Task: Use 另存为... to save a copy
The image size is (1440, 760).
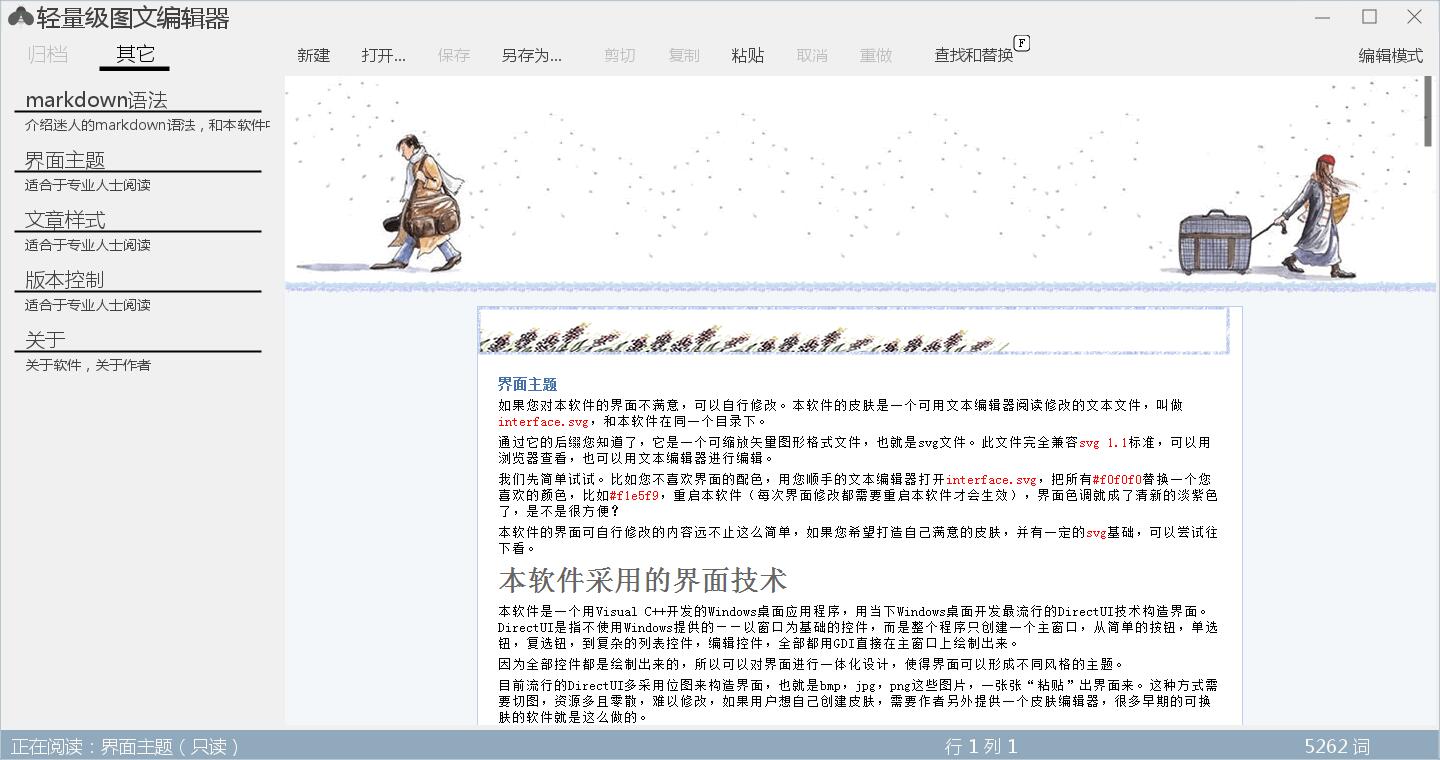Action: pos(530,56)
